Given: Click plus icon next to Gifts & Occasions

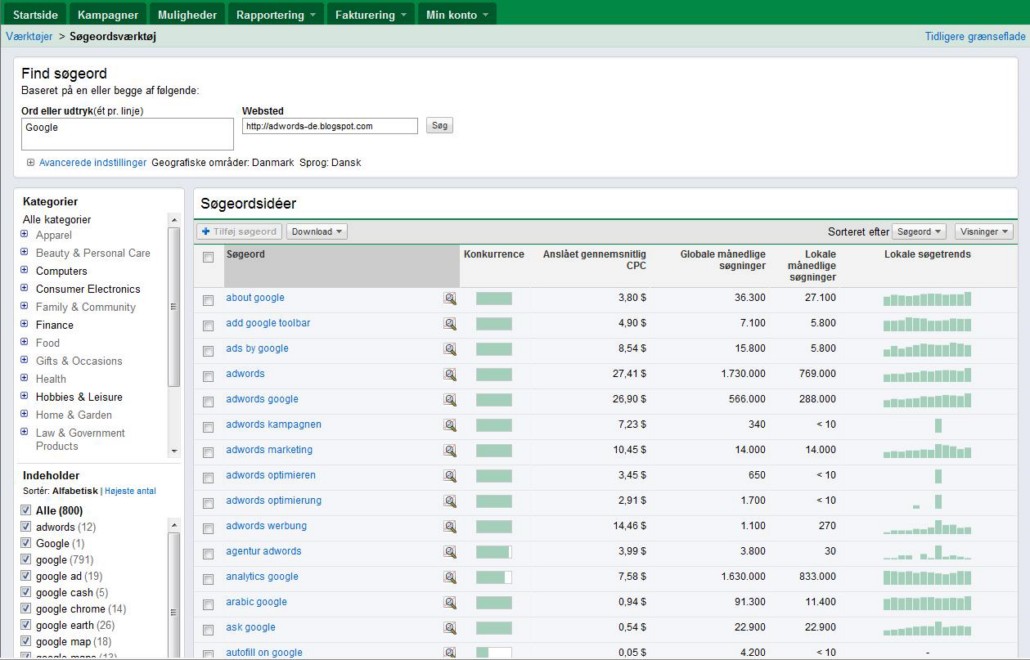Looking at the screenshot, I should pyautogui.click(x=24, y=360).
